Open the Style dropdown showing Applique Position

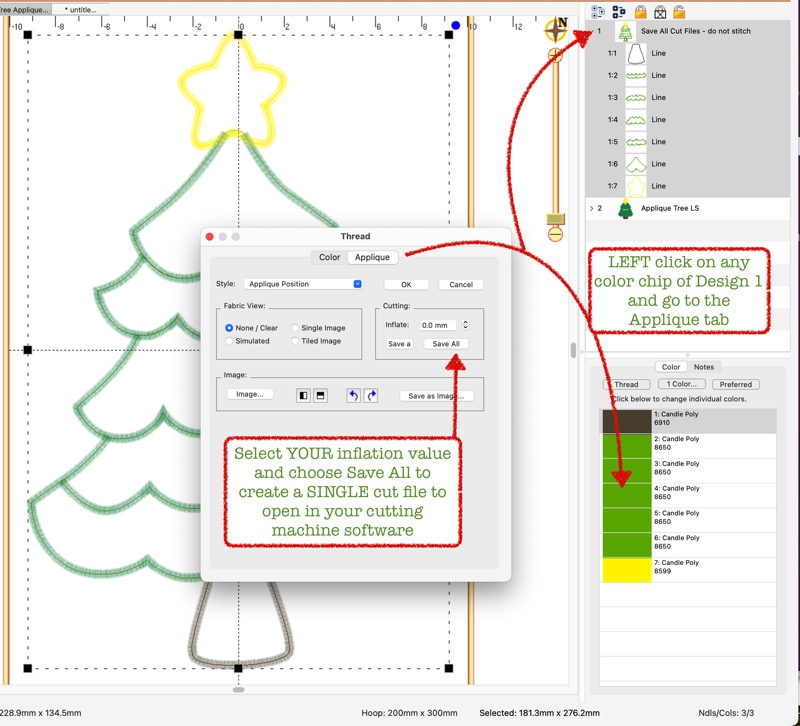coord(302,284)
